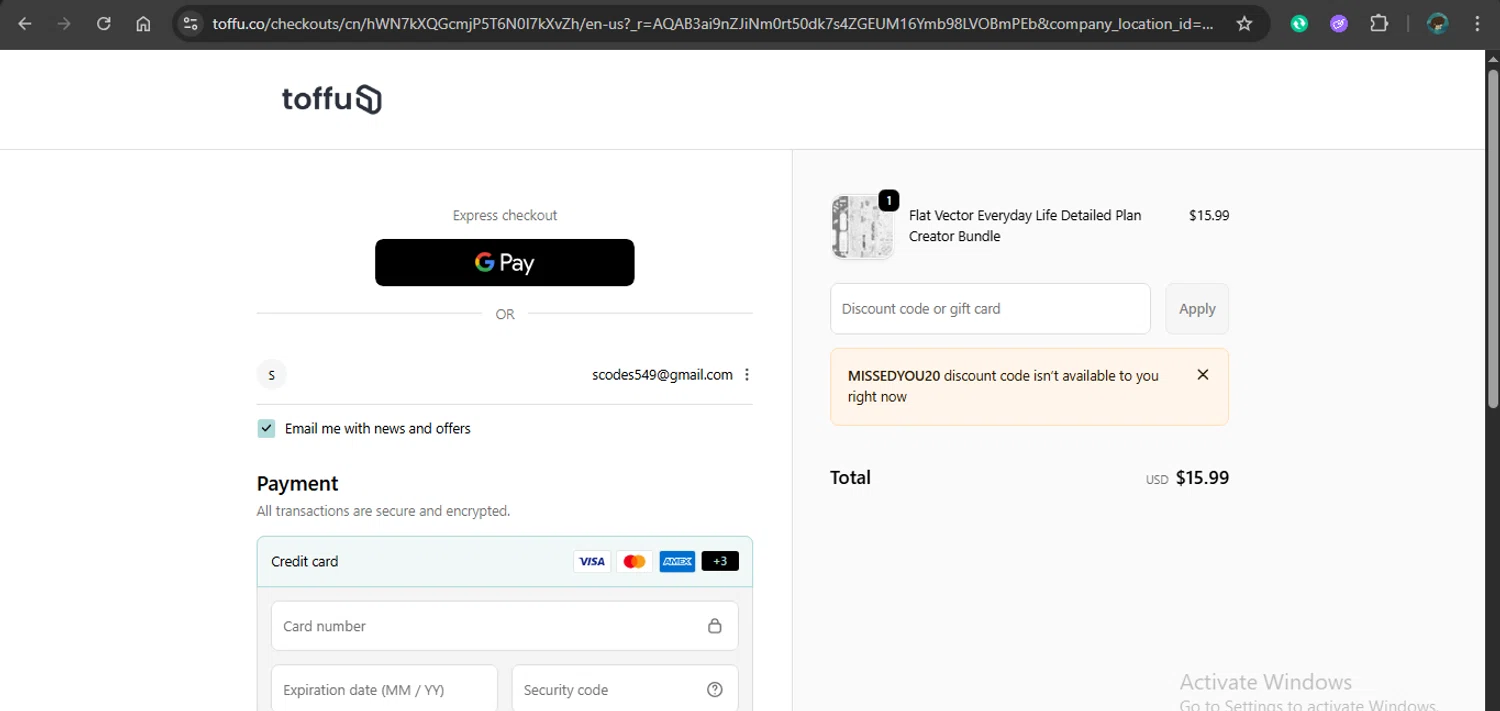Click the Mastercard icon
Screen dimensions: 1500x711
tap(634, 561)
